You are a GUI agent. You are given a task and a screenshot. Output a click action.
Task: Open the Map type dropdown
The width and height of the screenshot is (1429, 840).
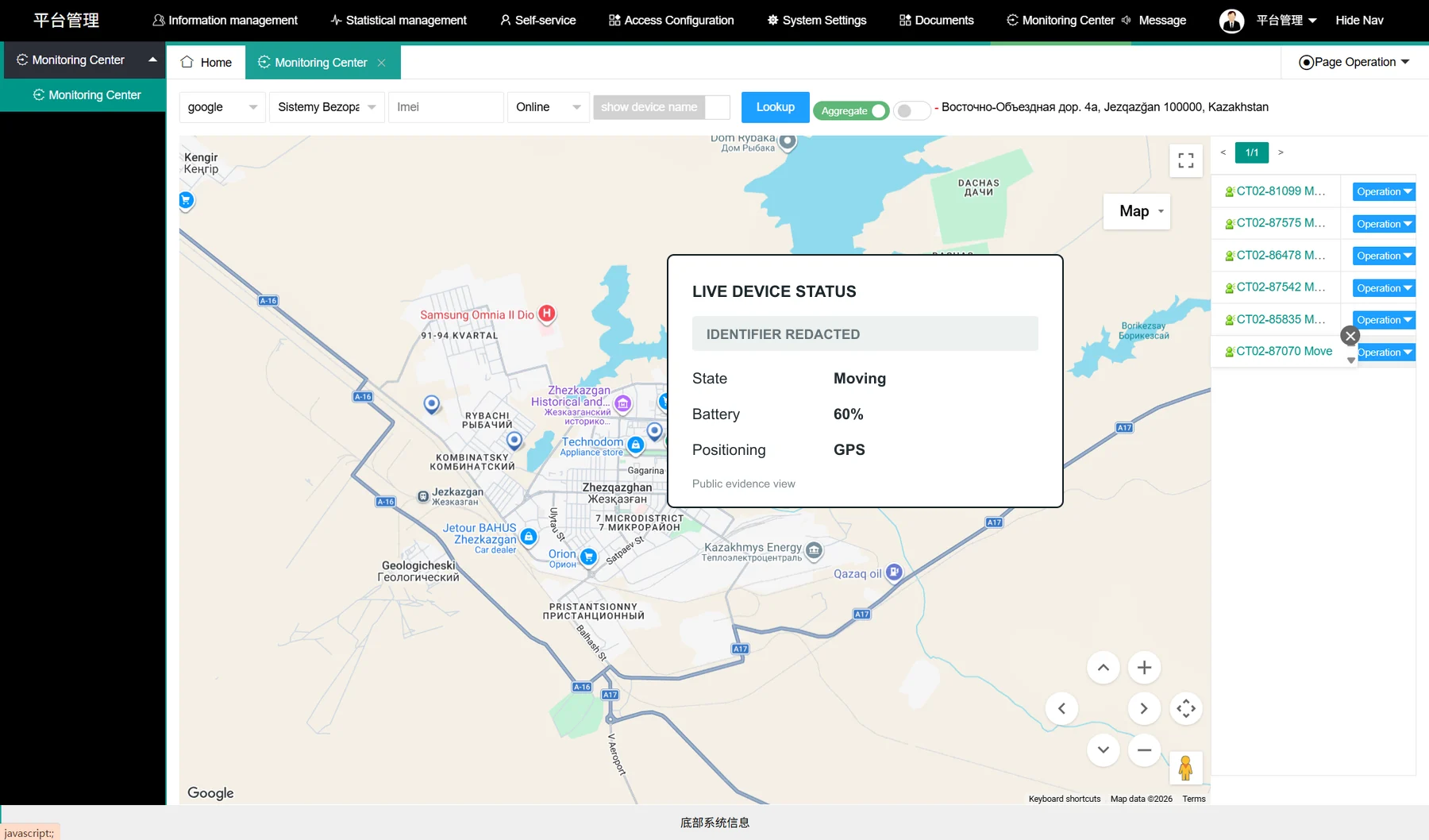coord(1137,211)
